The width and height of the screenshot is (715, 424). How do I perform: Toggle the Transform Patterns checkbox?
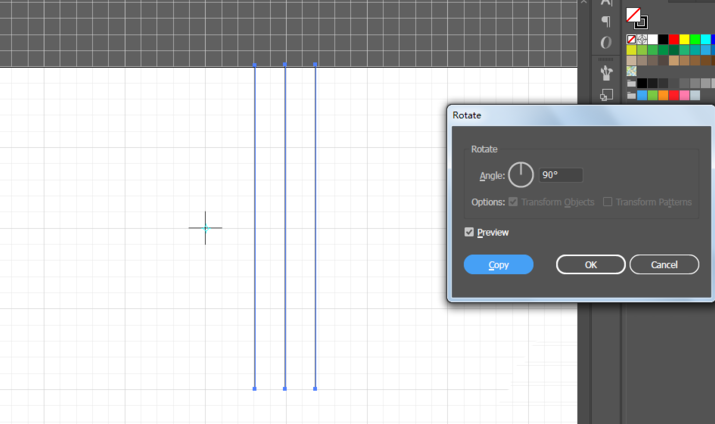pyautogui.click(x=607, y=202)
